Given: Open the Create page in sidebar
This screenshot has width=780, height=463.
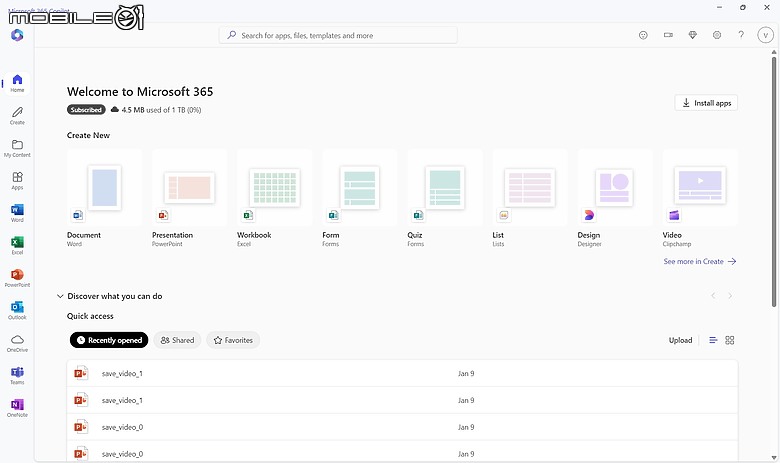Looking at the screenshot, I should [17, 115].
